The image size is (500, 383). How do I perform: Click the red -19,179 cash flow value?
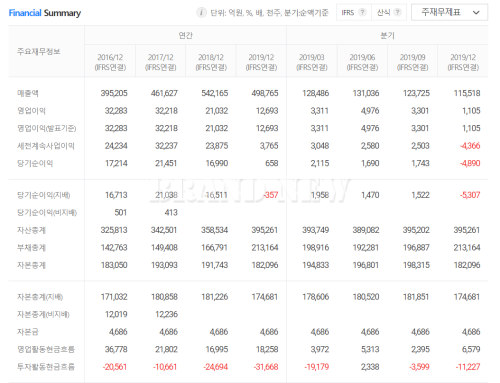317,367
